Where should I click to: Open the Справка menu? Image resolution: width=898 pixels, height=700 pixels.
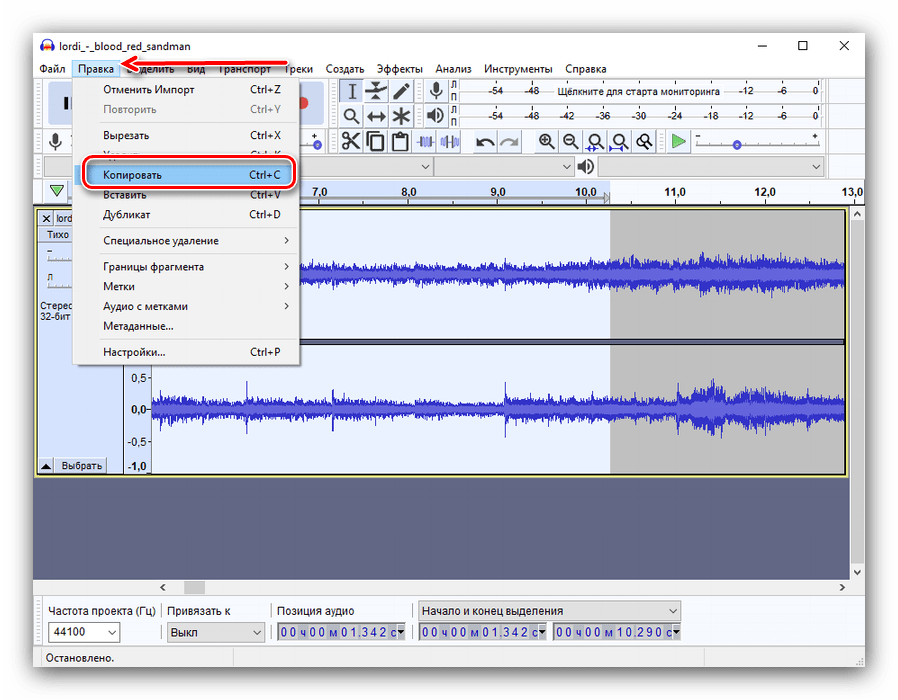(585, 69)
